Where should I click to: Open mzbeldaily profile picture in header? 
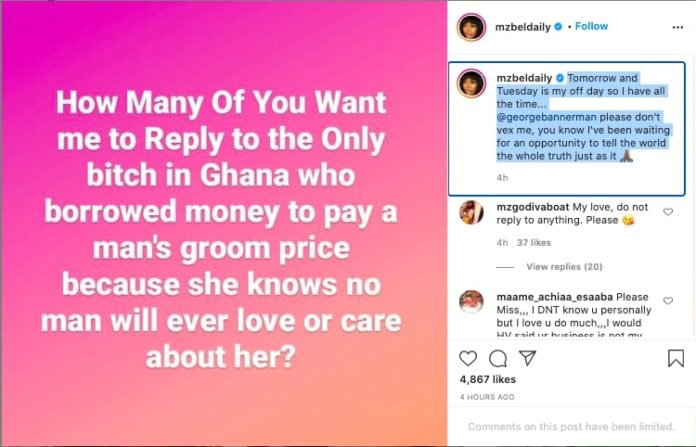(471, 28)
